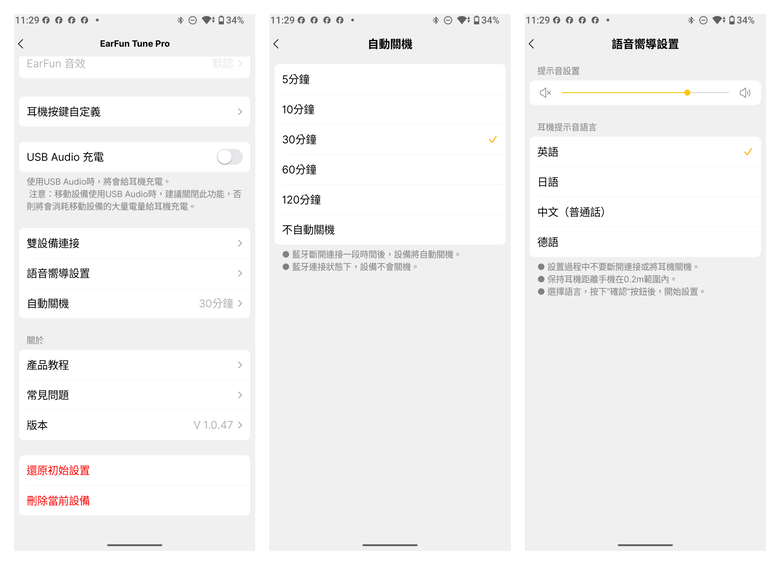Image resolution: width=780 pixels, height=565 pixels.
Task: Open 耳機按鍵自定義 settings
Action: (x=134, y=111)
